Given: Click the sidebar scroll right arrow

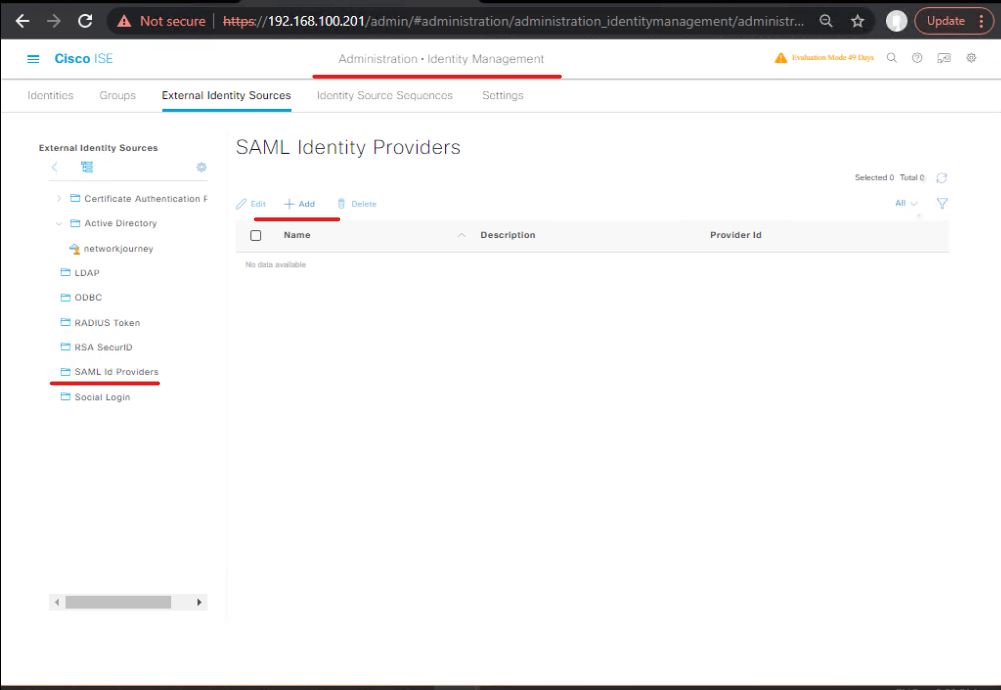Looking at the screenshot, I should [199, 602].
